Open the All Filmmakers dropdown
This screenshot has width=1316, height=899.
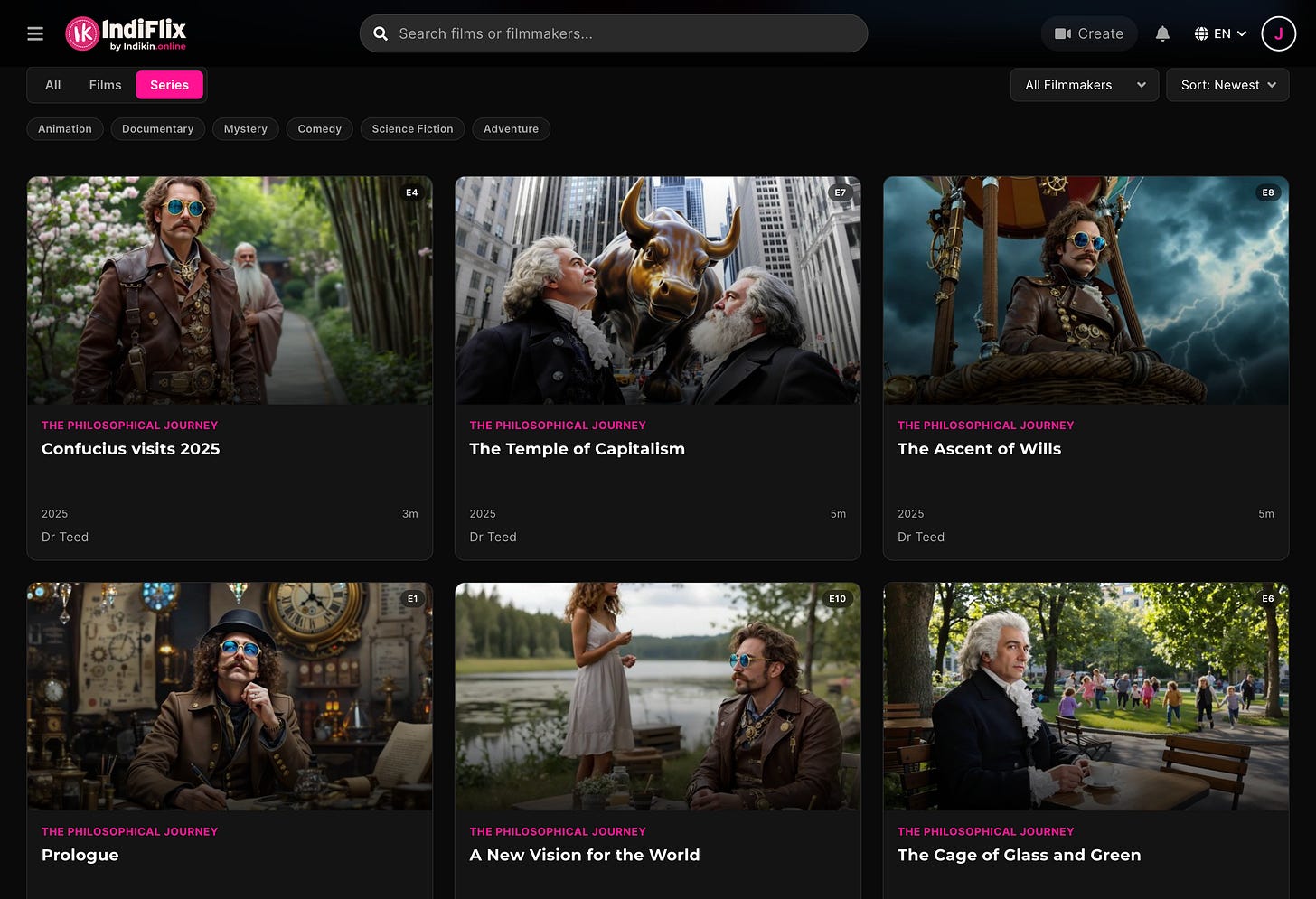(x=1085, y=85)
